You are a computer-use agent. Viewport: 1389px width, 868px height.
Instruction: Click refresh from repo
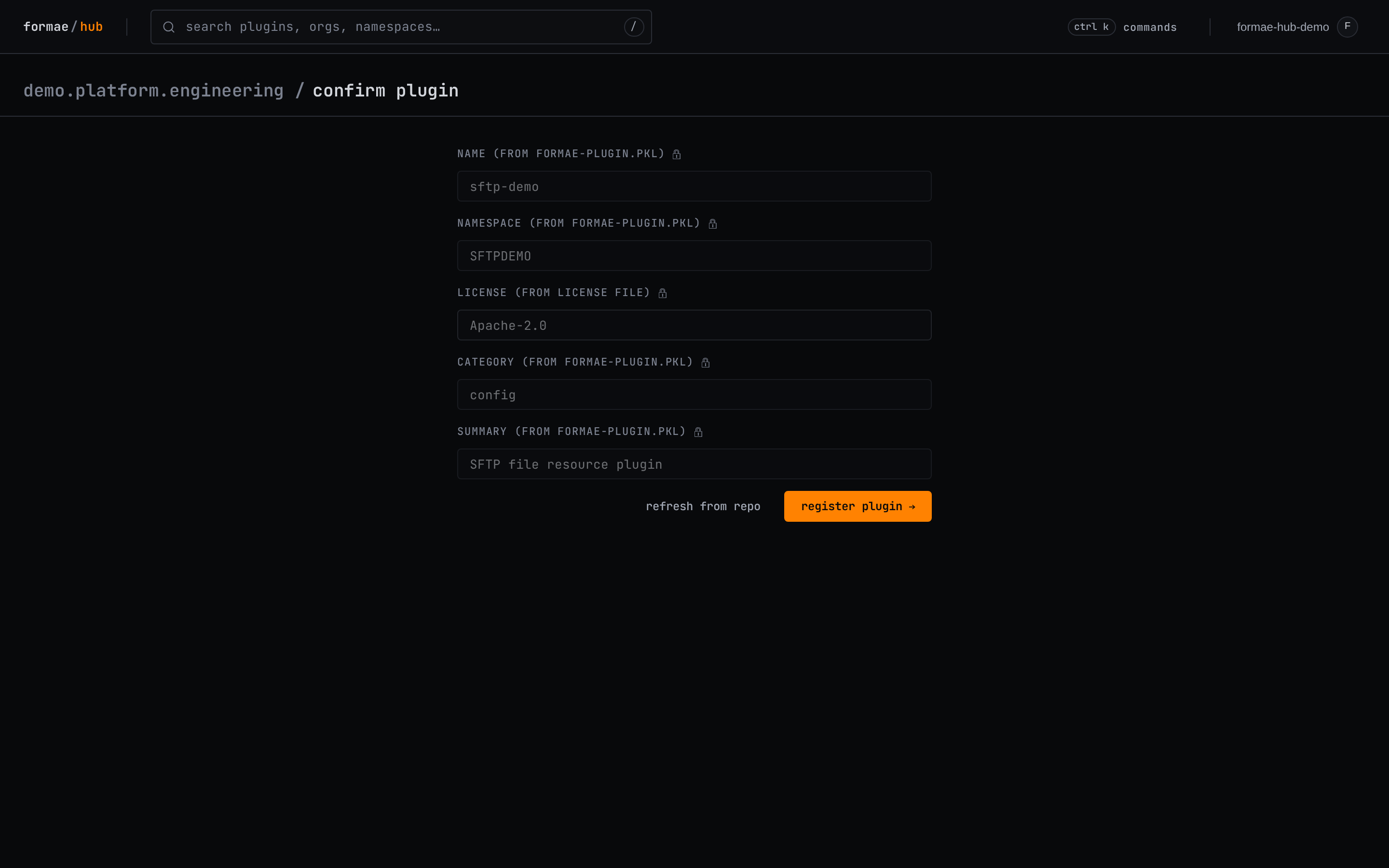(x=703, y=506)
